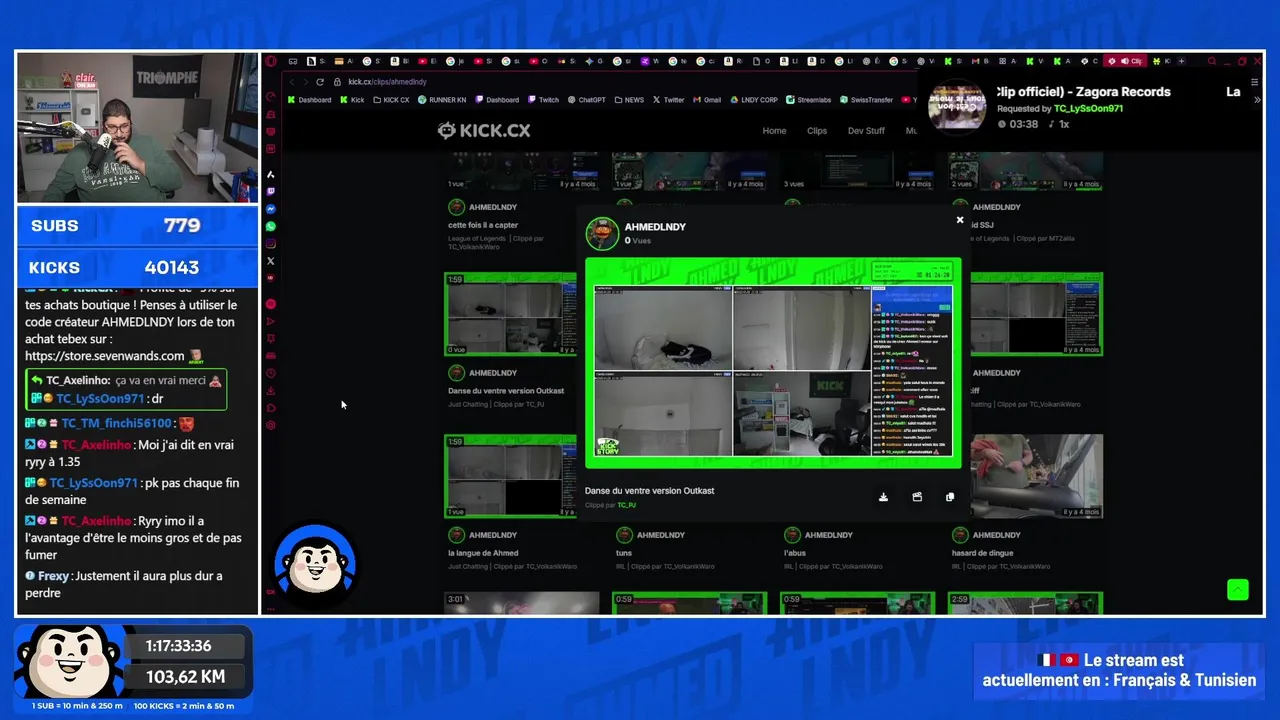Go to Clips in site navigation
This screenshot has height=720, width=1280.
tap(817, 131)
